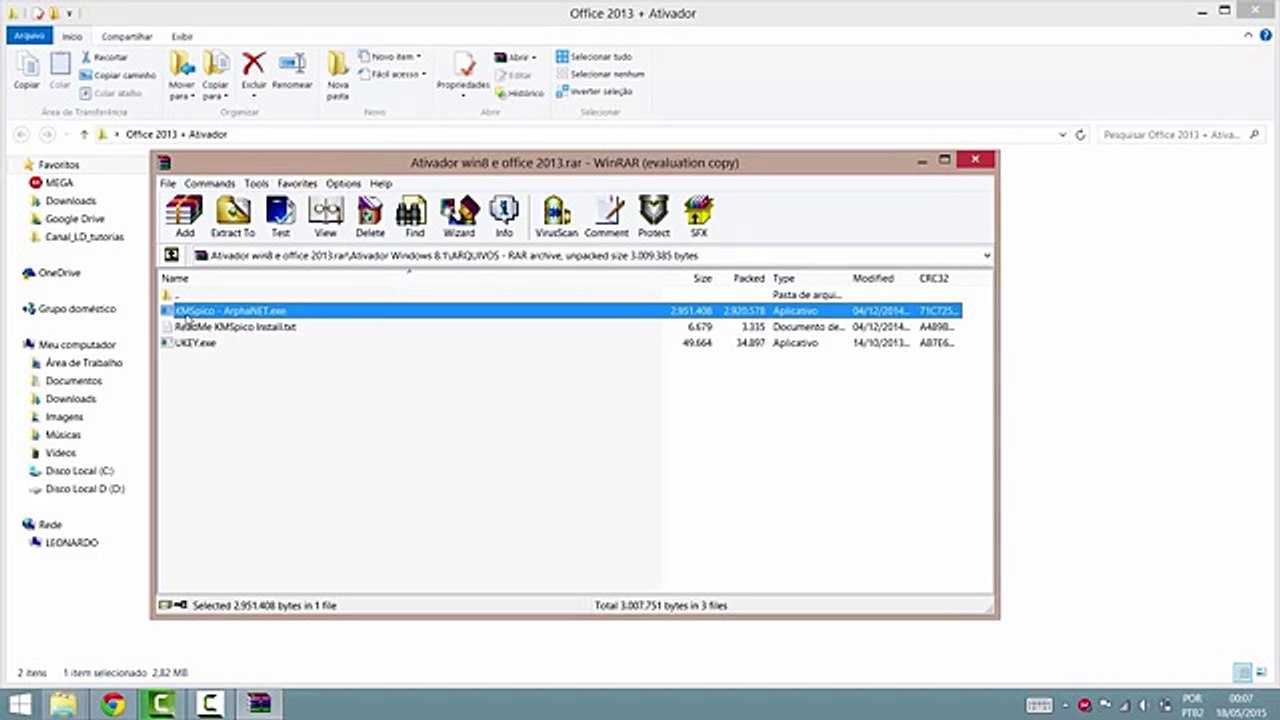
Task: Open Google Chrome from the taskbar
Action: pos(113,704)
